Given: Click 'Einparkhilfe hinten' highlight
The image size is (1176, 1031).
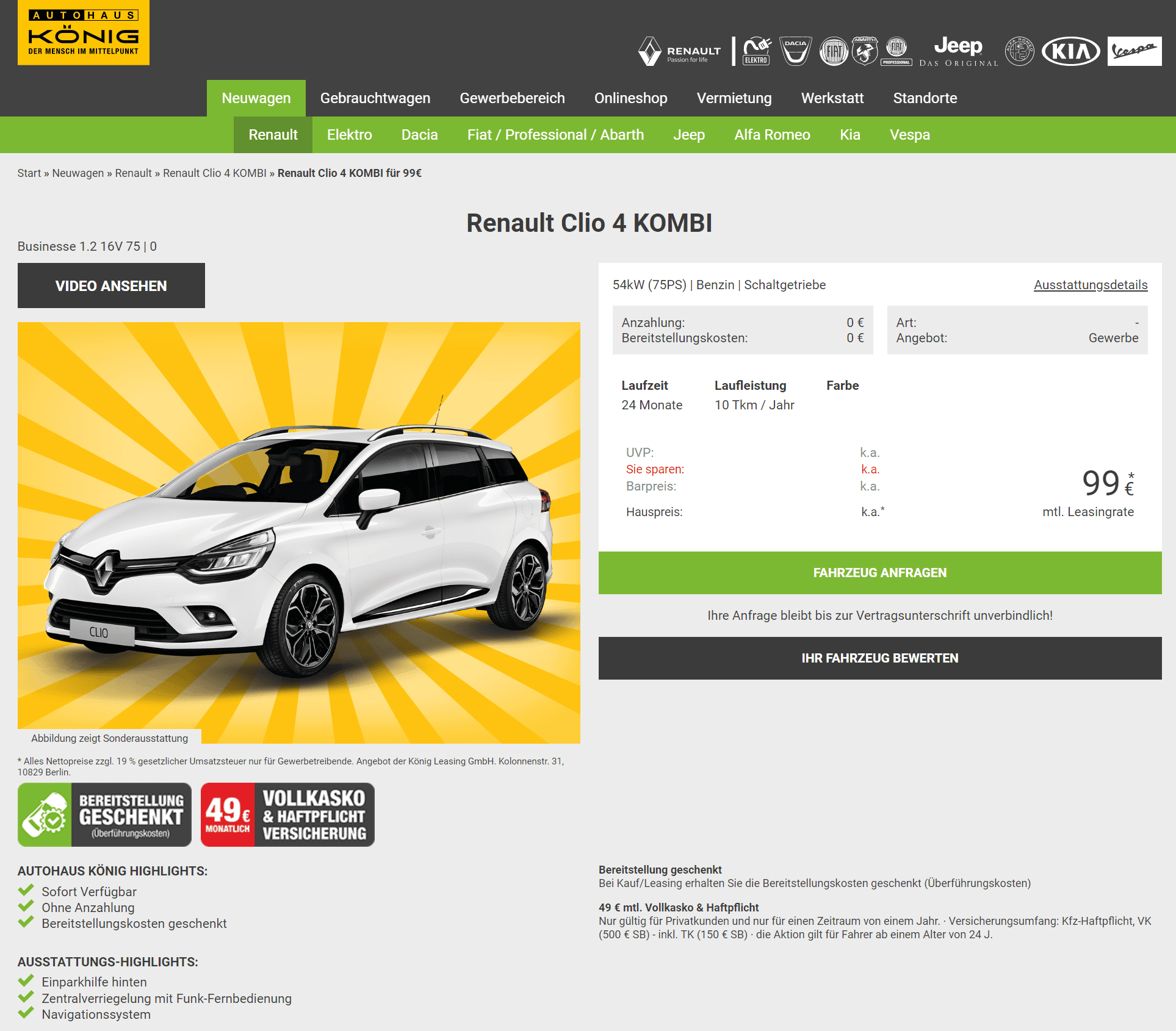Looking at the screenshot, I should coord(94,982).
